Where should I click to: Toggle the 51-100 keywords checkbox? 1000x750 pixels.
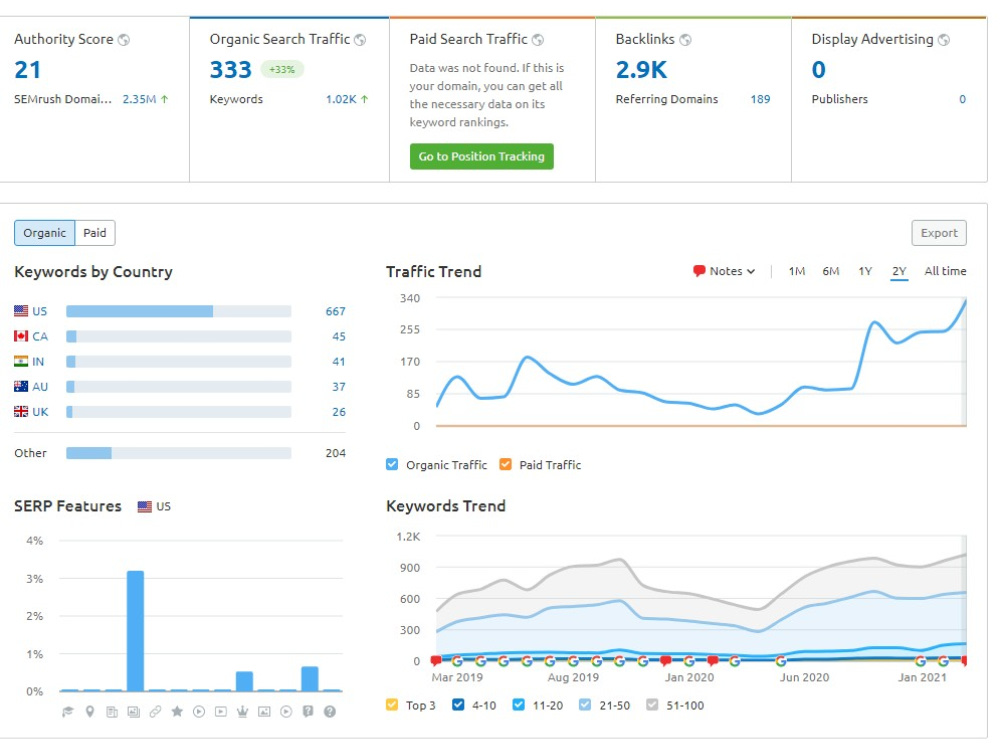coord(652,705)
